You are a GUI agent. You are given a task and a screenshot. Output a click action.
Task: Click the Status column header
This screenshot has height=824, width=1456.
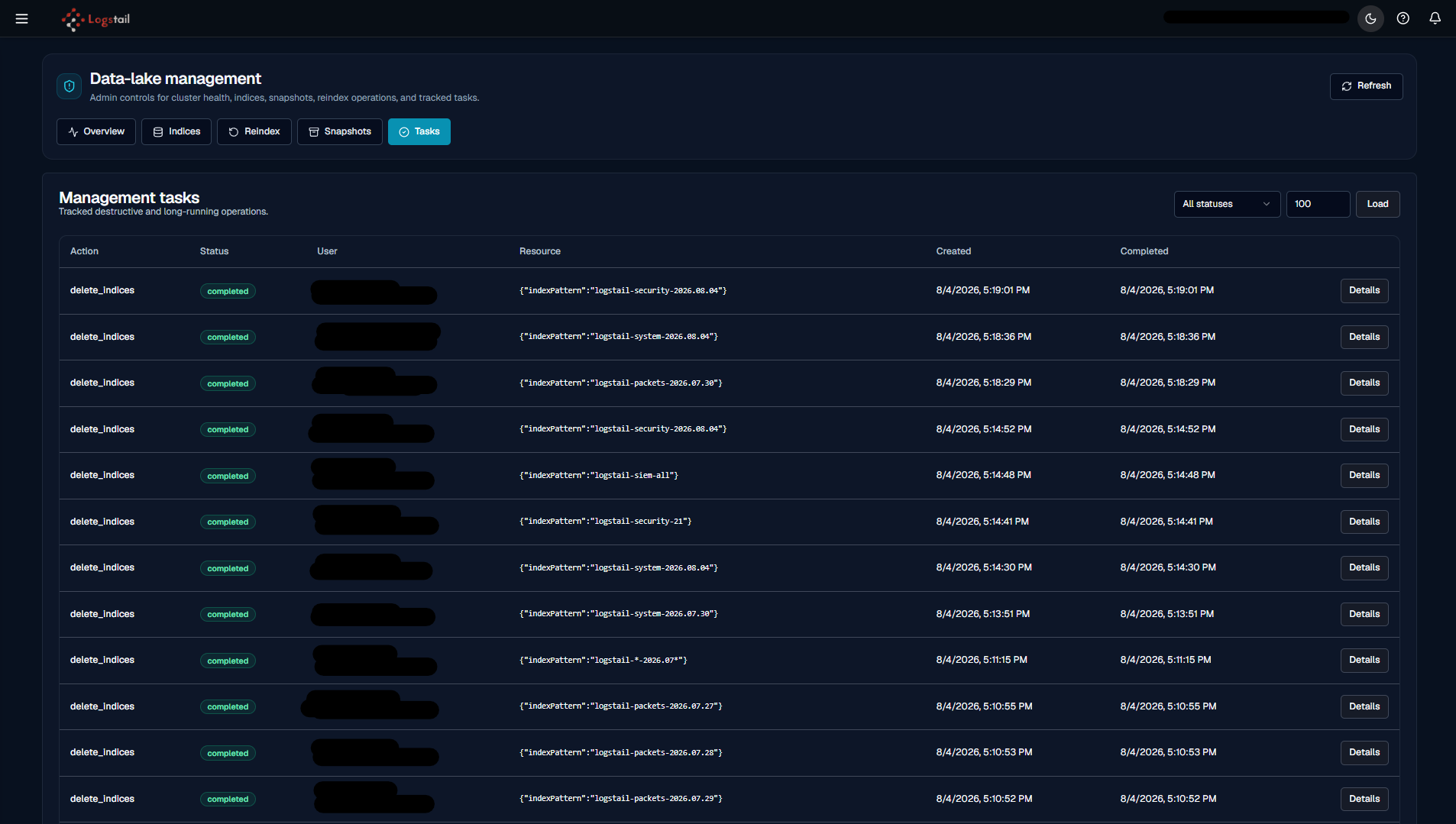tap(214, 251)
